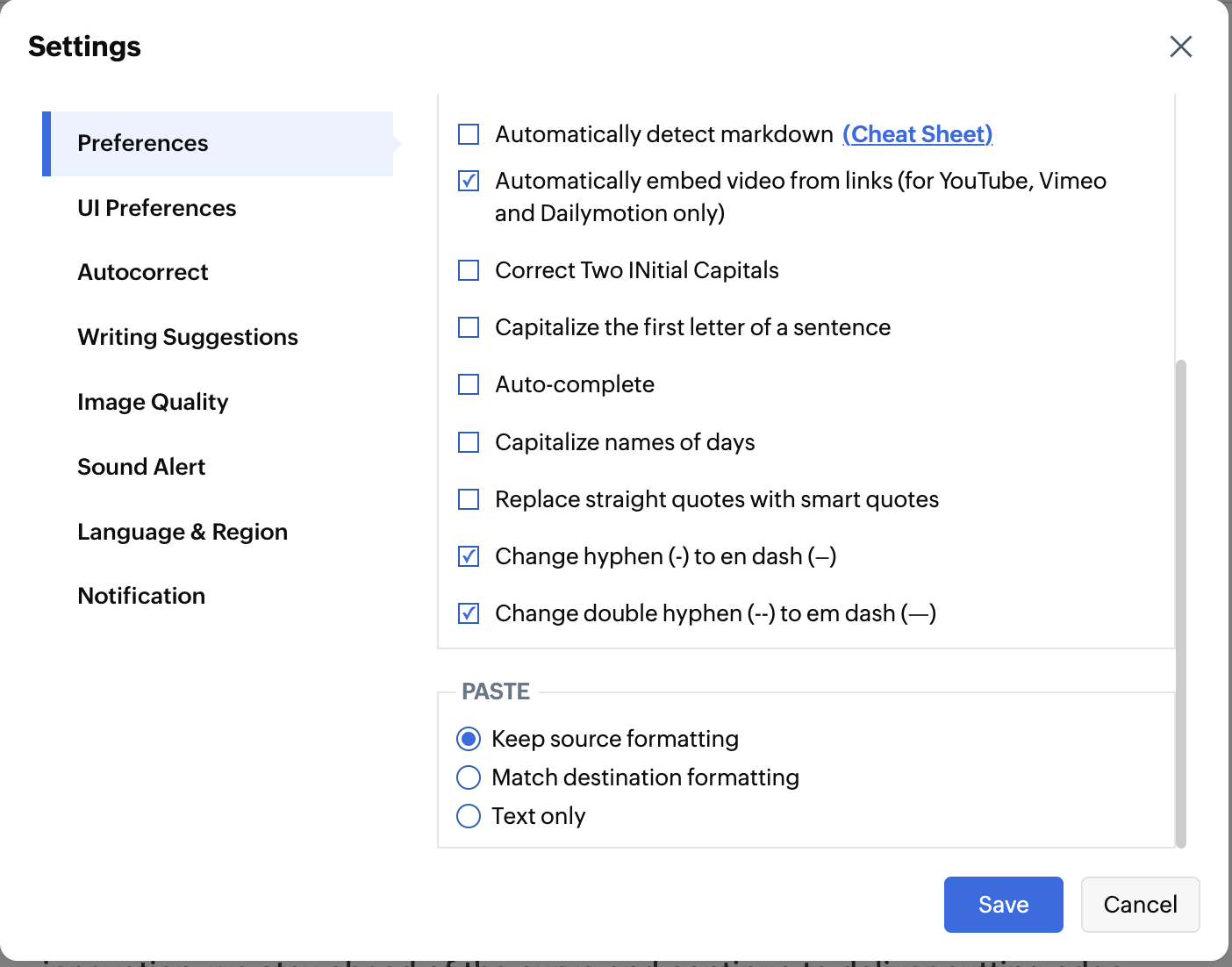
Task: Turn on the Auto-complete checkbox
Action: point(469,384)
